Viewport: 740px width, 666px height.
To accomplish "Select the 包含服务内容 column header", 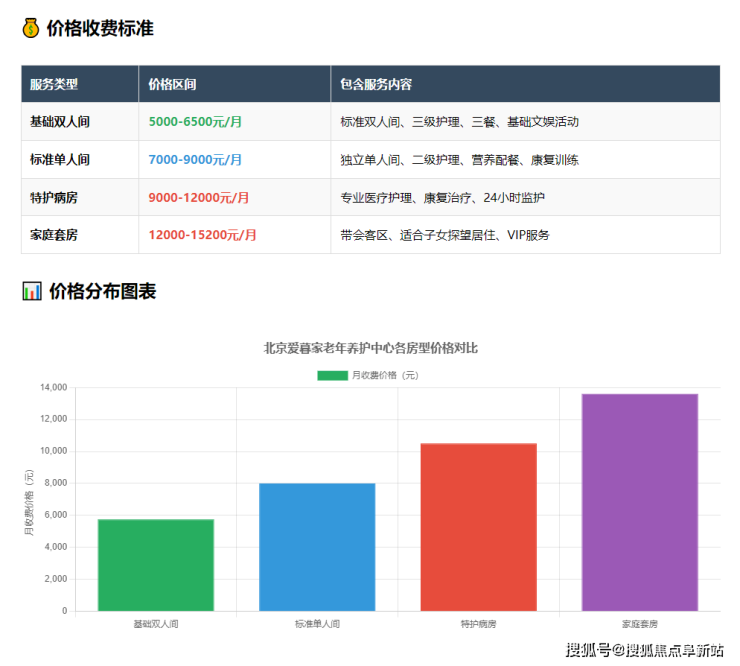I will 376,84.
